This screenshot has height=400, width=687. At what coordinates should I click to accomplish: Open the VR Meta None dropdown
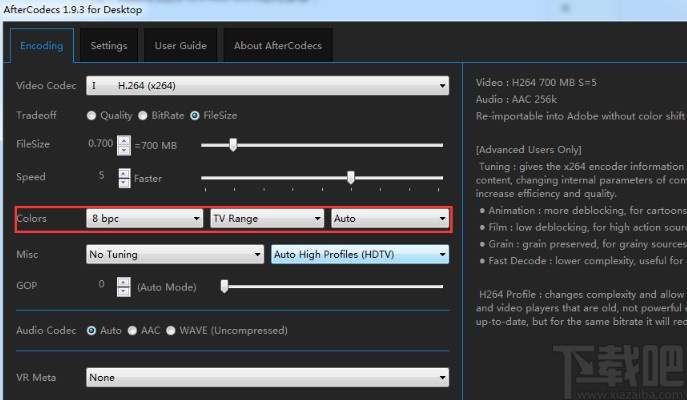(x=268, y=378)
